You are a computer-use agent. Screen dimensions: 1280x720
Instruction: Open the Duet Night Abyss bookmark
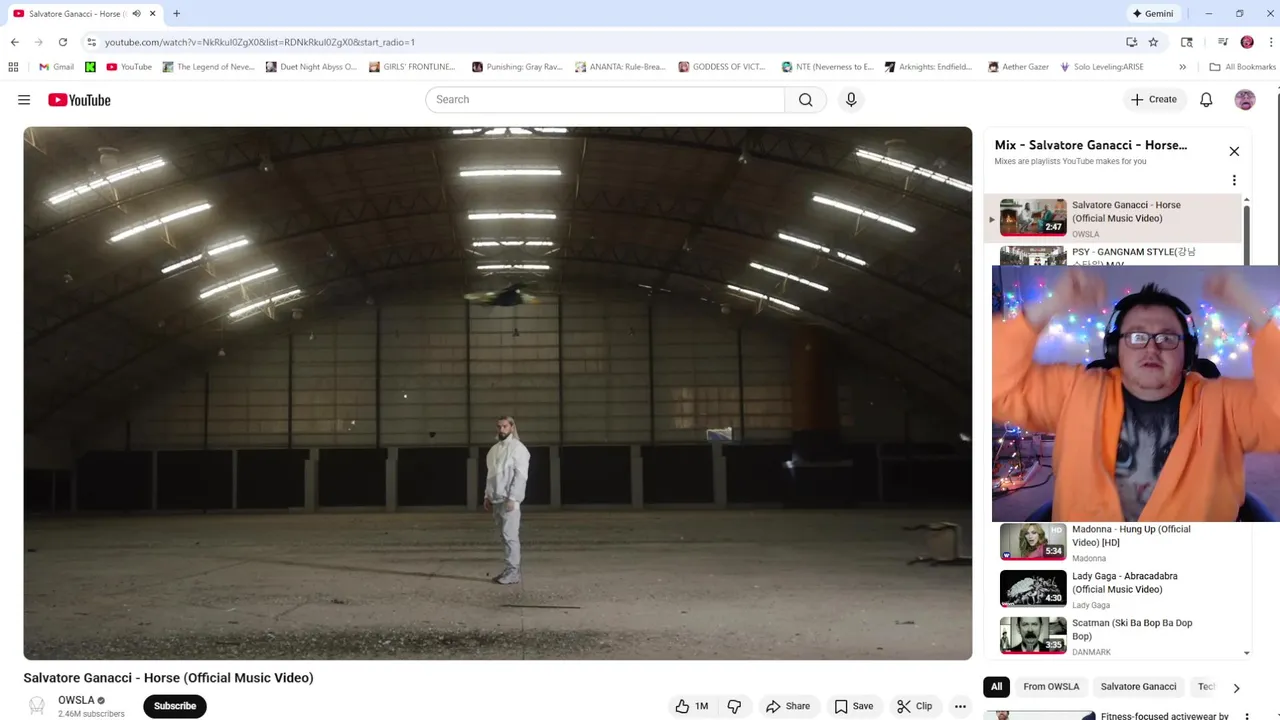coord(311,67)
